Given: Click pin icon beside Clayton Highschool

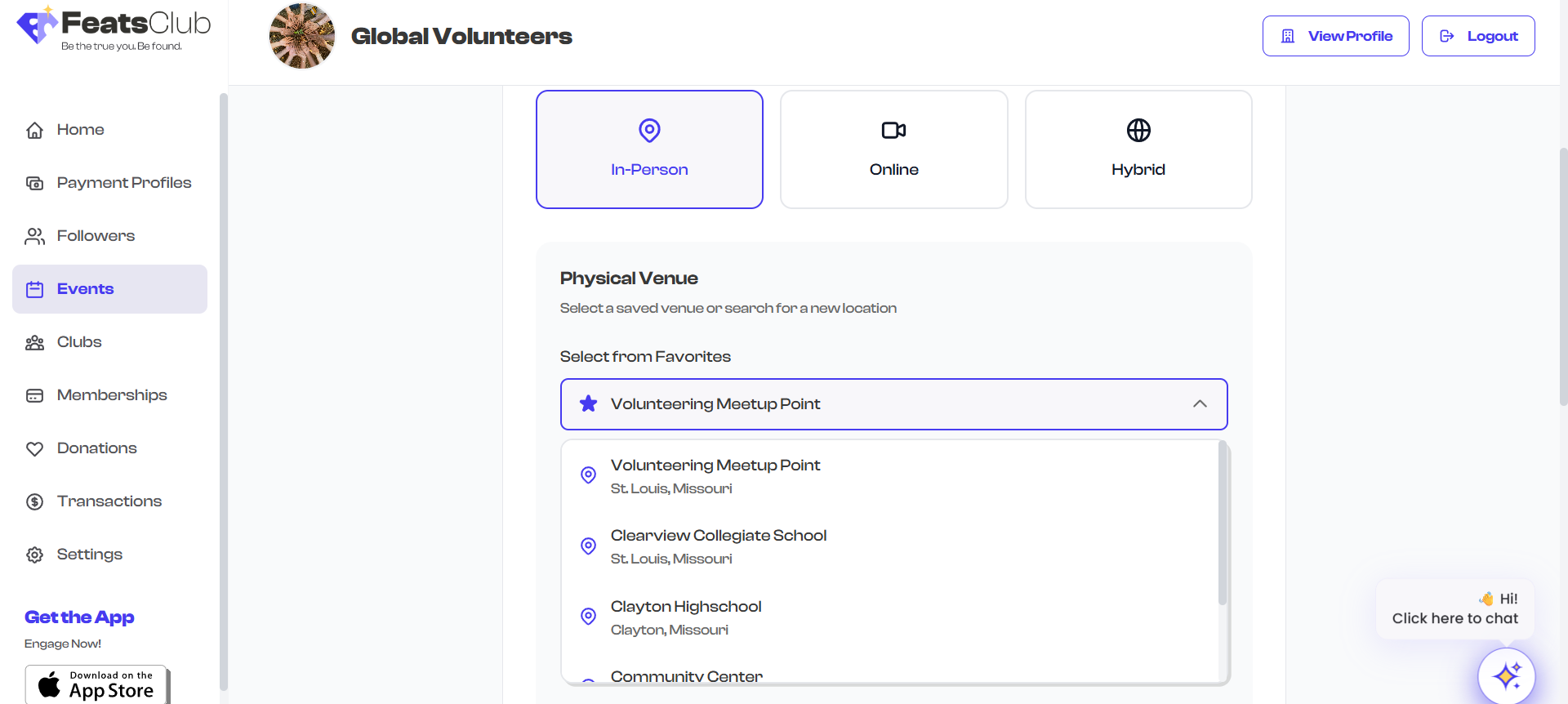Looking at the screenshot, I should tap(588, 616).
